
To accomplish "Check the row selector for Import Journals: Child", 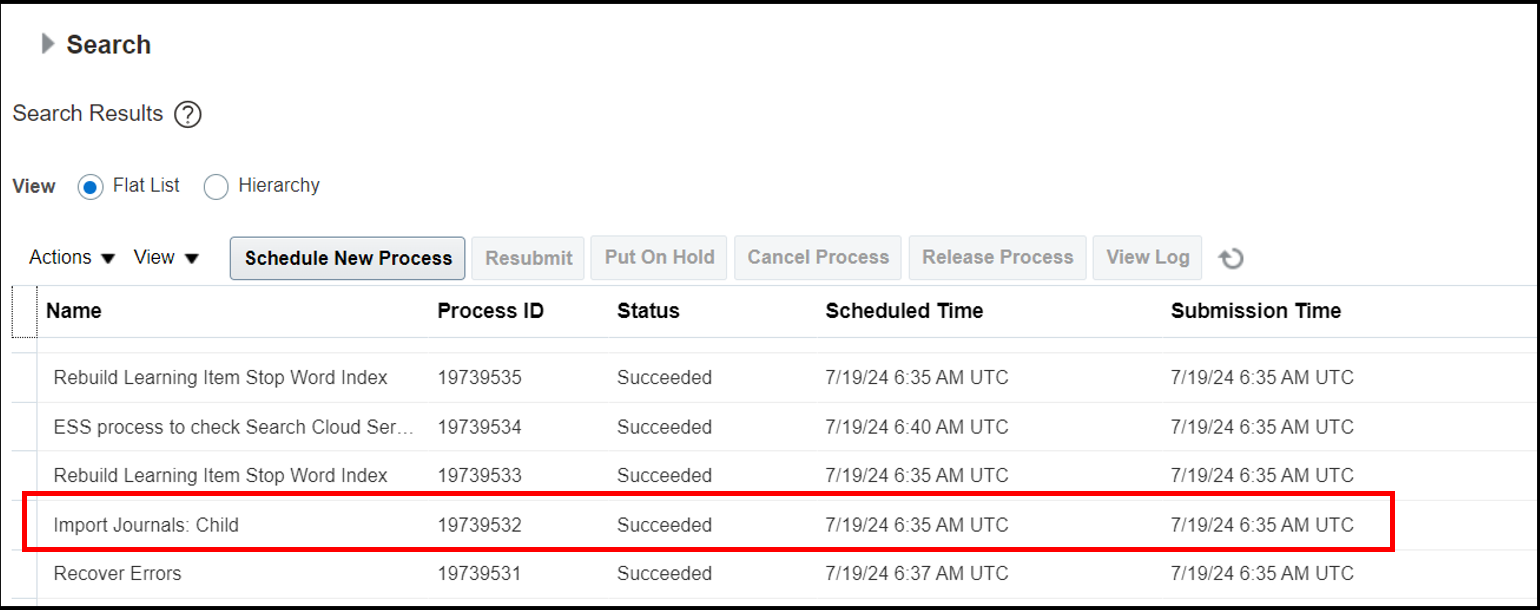I will click(23, 524).
